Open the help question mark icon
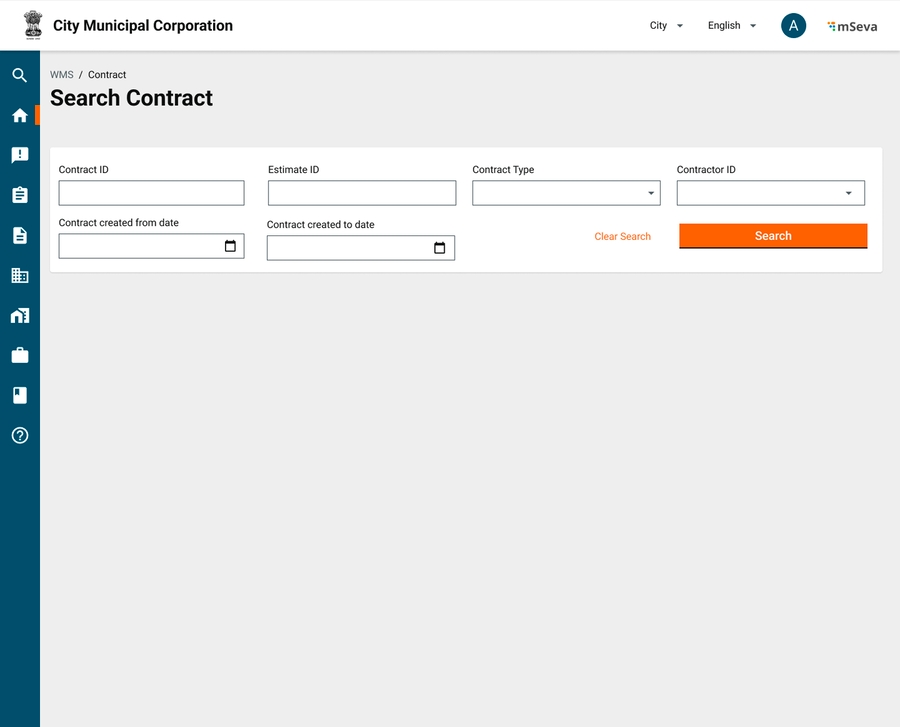Viewport: 900px width, 727px height. (x=19, y=435)
